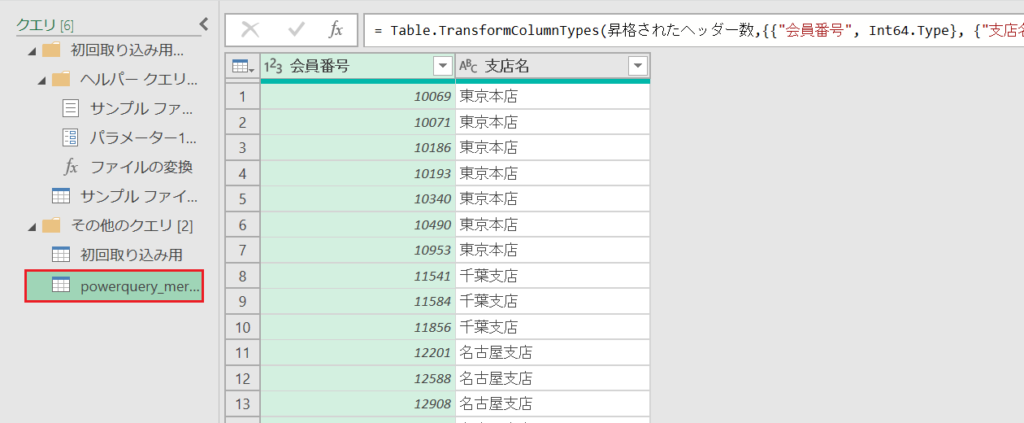The width and height of the screenshot is (1024, 423).
Task: Select the サンプル ファ... query with document icon
Action: pyautogui.click(x=128, y=108)
